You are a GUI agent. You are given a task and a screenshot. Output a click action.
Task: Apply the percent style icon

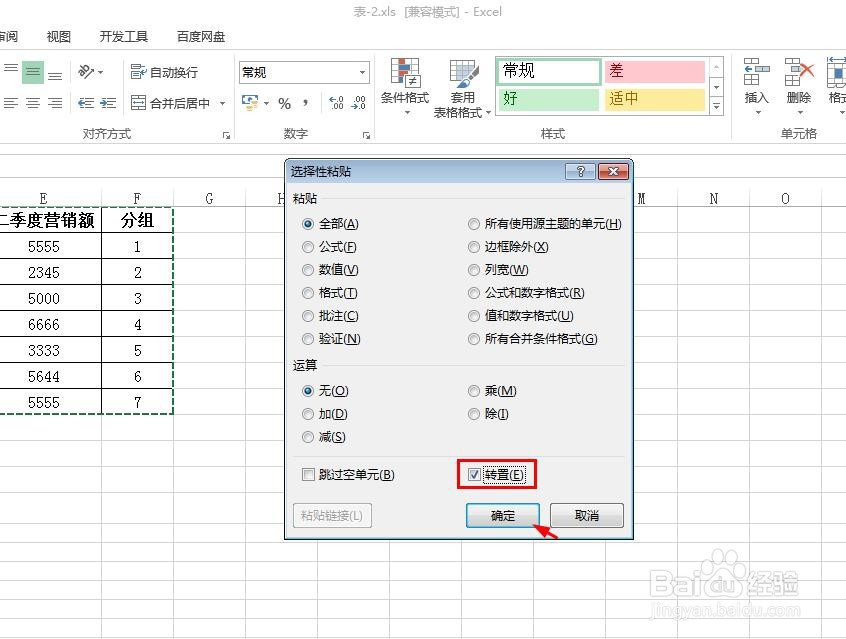[287, 102]
